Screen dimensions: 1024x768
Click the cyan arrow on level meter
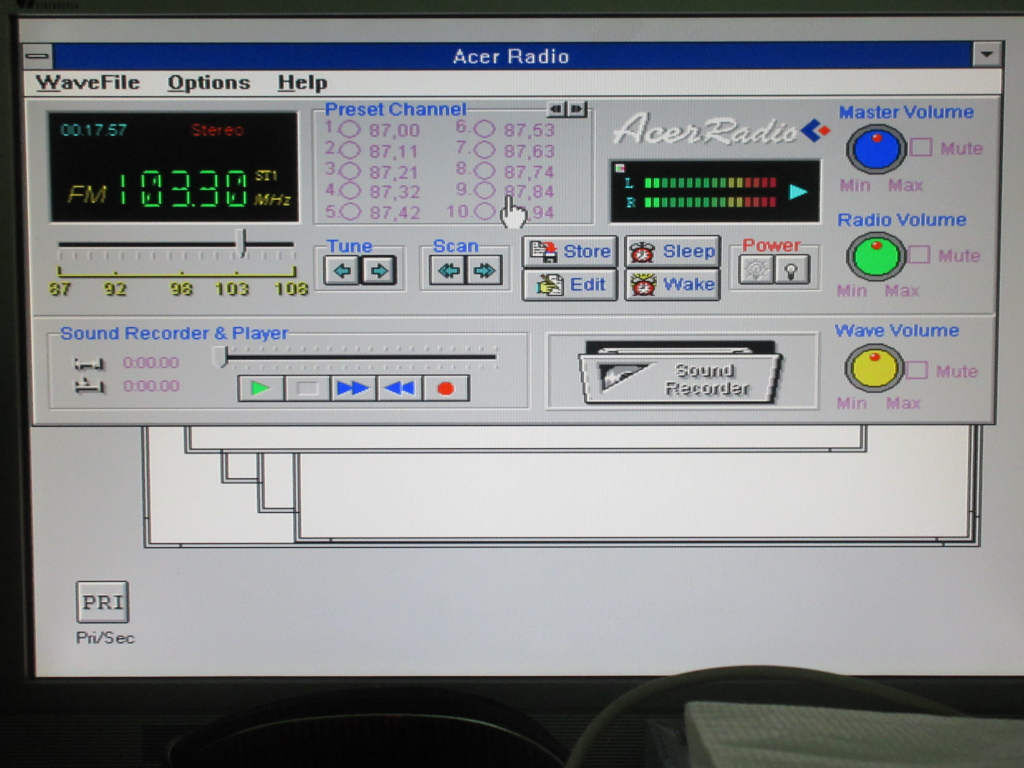click(798, 191)
